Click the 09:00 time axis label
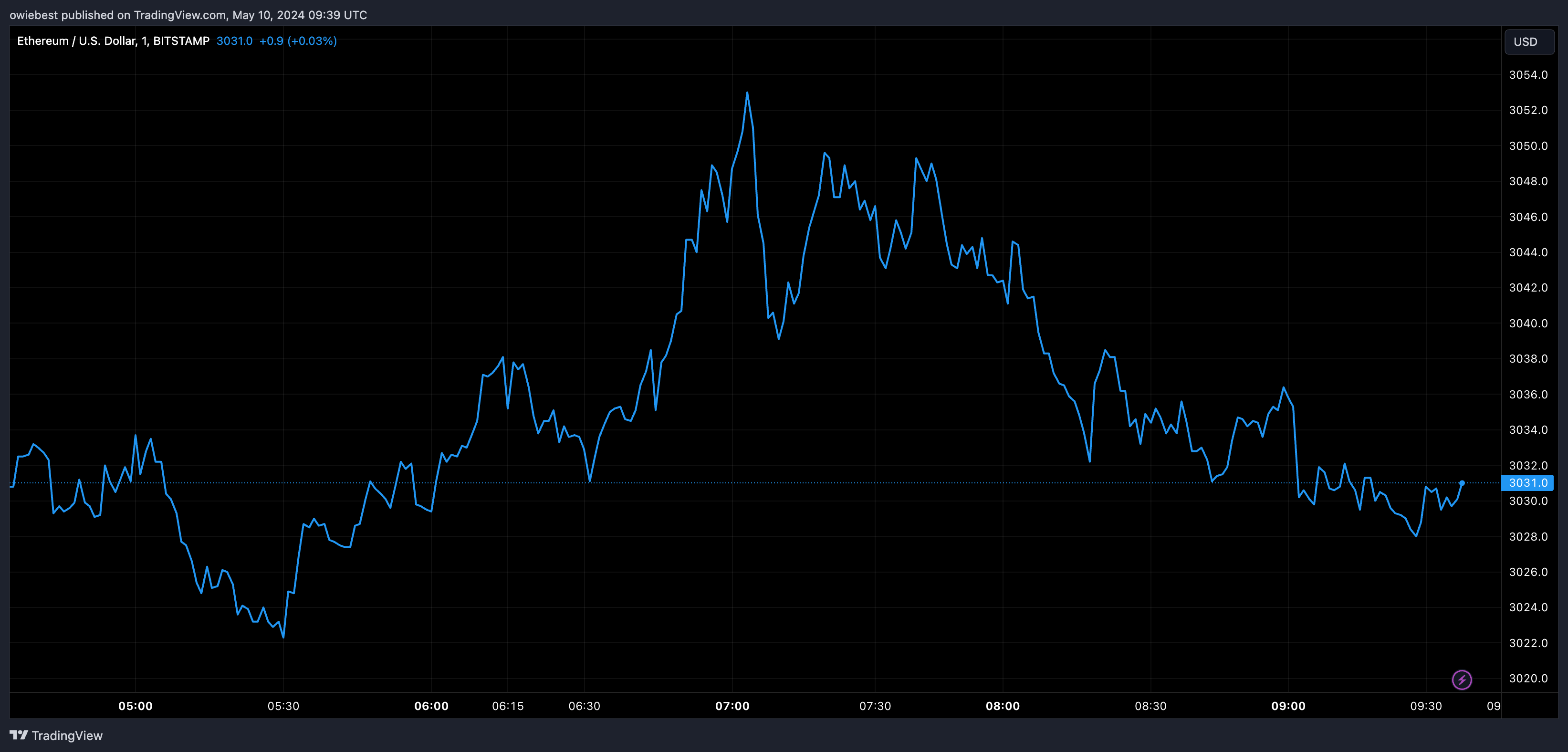This screenshot has height=752, width=1568. [1288, 706]
